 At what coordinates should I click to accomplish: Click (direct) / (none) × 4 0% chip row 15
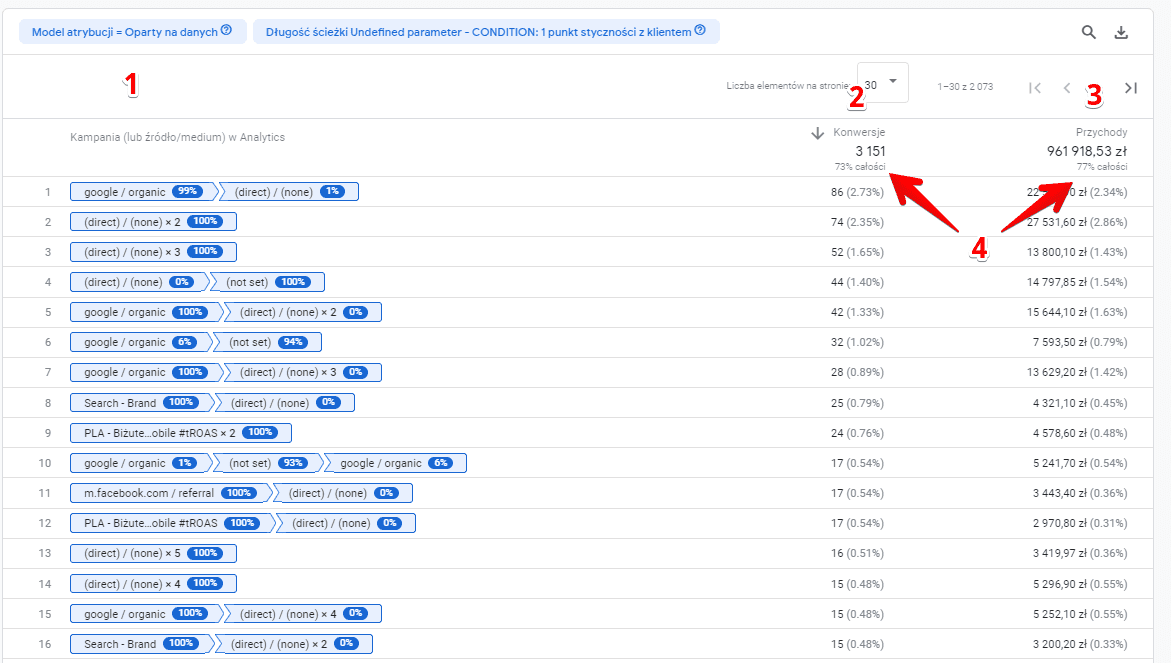302,614
